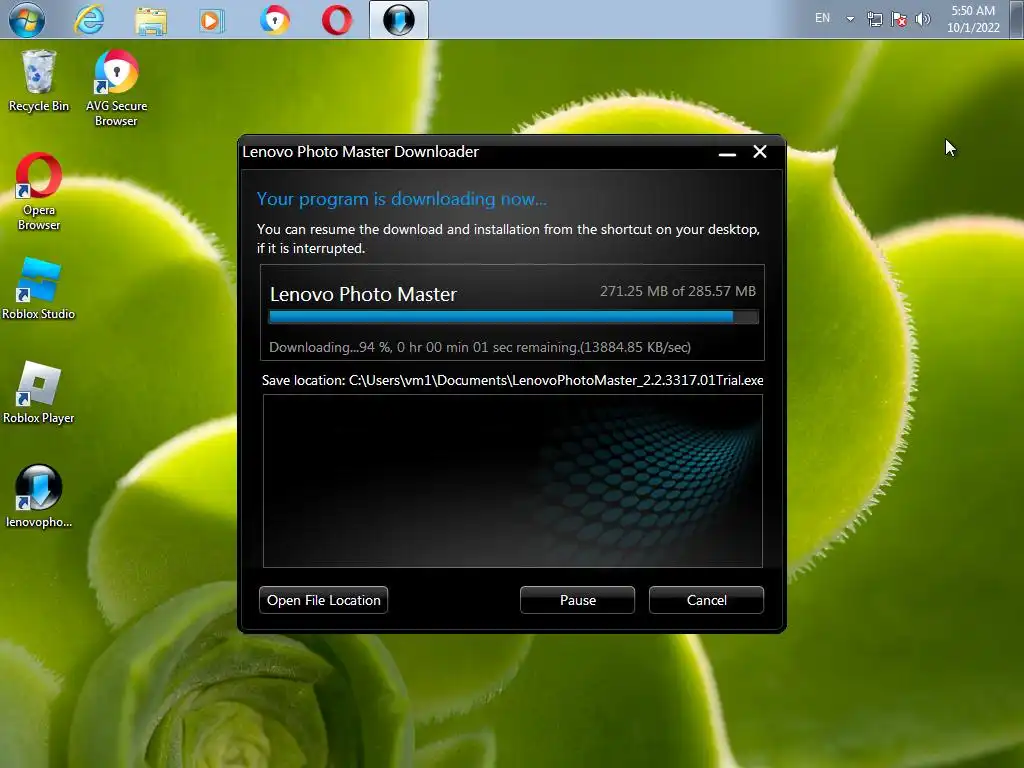The height and width of the screenshot is (768, 1024).
Task: Select the Roblox Studio desktop shortcut
Action: [39, 288]
